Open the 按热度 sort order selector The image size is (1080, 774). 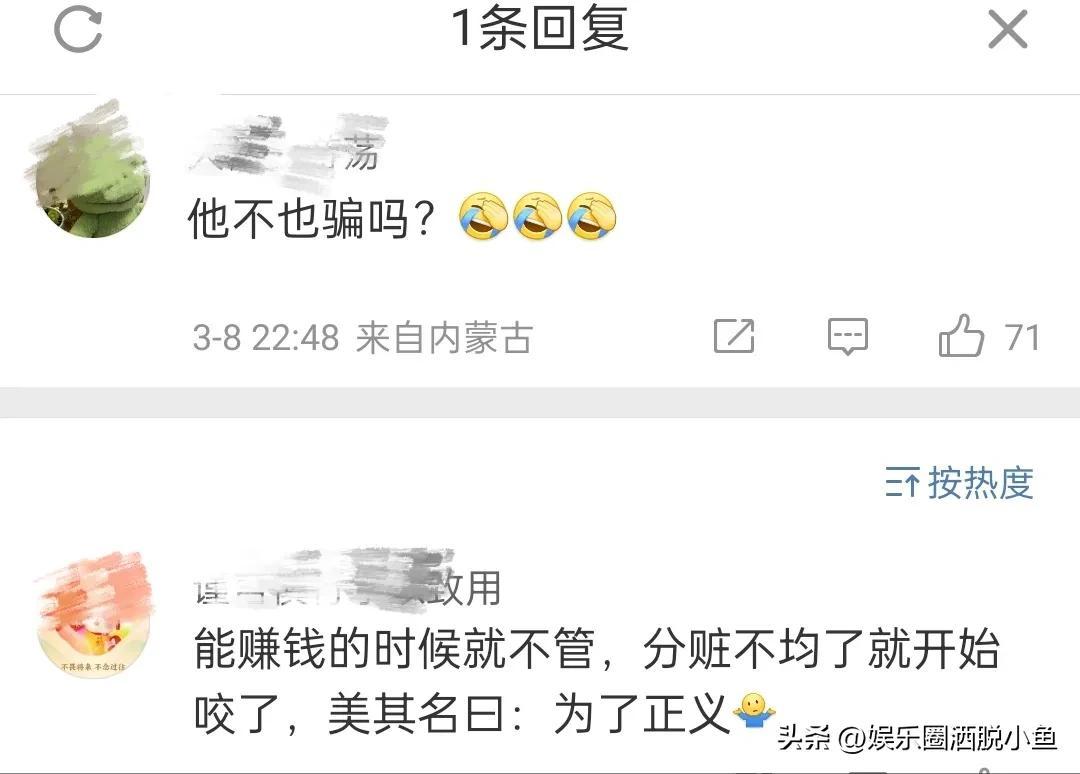pyautogui.click(x=959, y=482)
